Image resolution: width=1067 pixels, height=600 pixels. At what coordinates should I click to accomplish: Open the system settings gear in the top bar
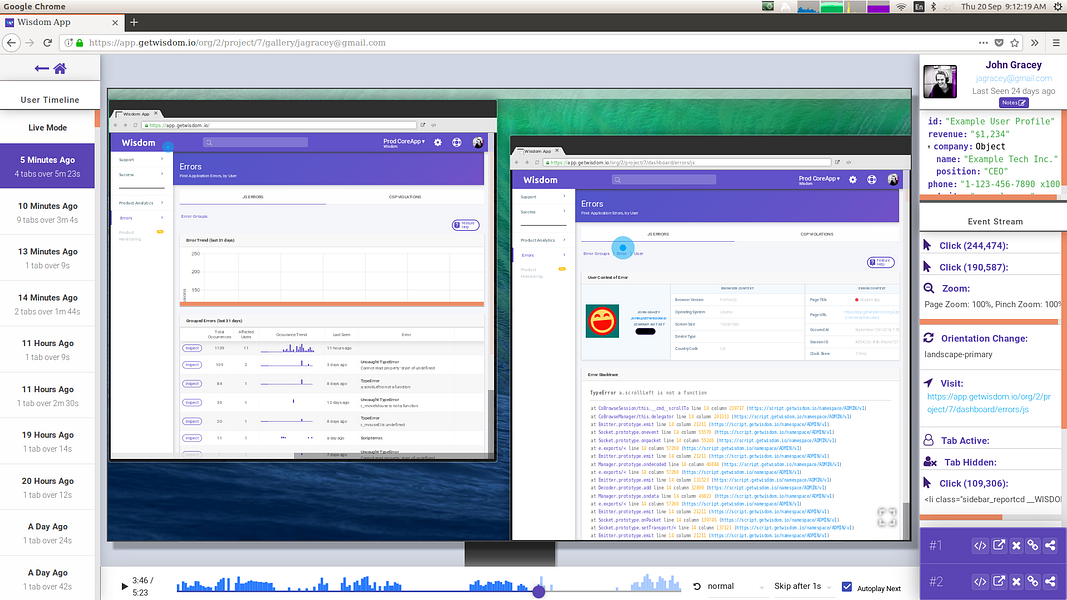point(1058,6)
